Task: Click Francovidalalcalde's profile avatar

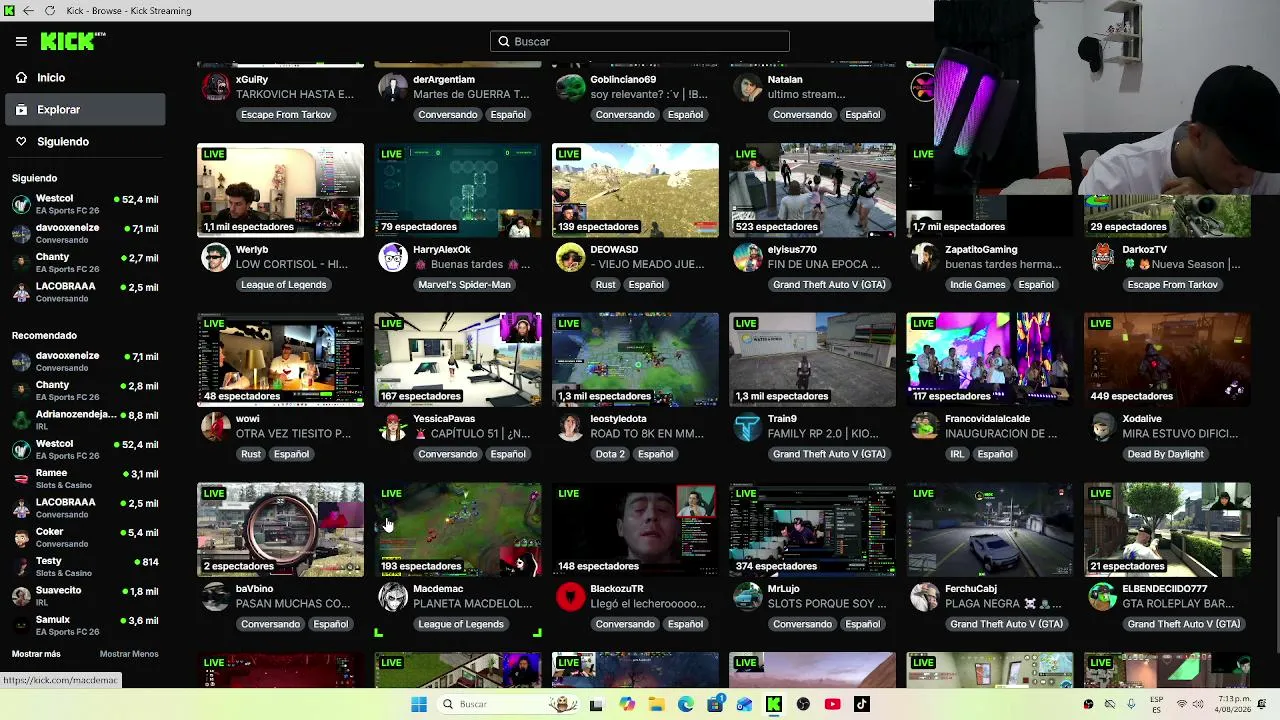Action: pos(925,427)
